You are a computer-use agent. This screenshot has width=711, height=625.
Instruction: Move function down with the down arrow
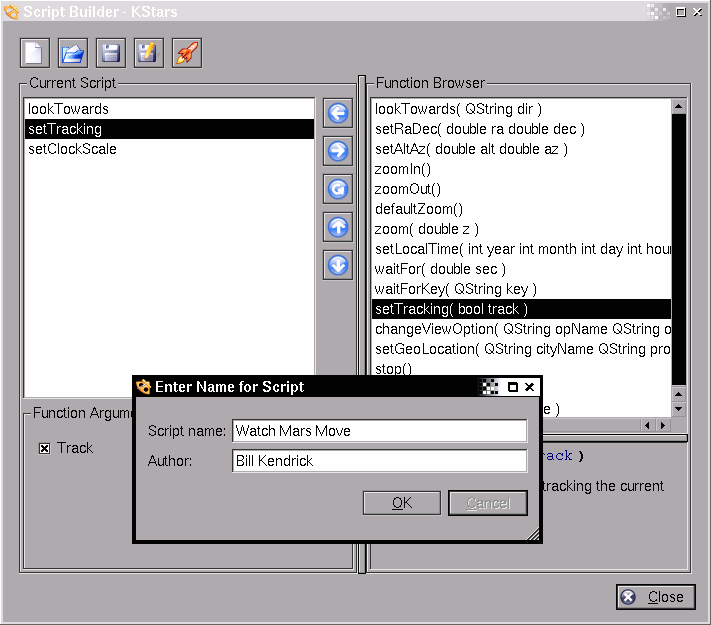tap(338, 265)
